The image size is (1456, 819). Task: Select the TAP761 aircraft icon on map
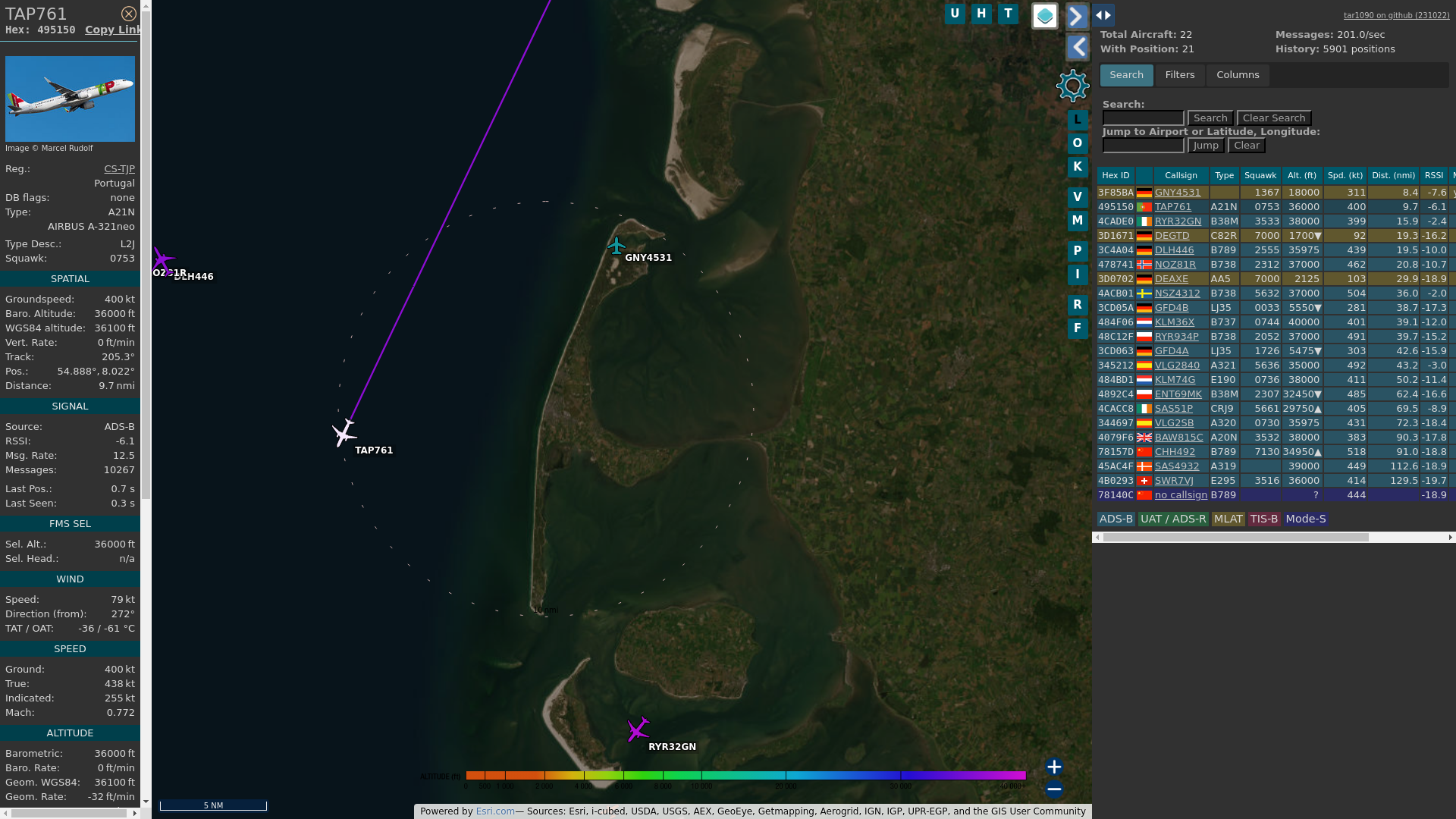344,433
